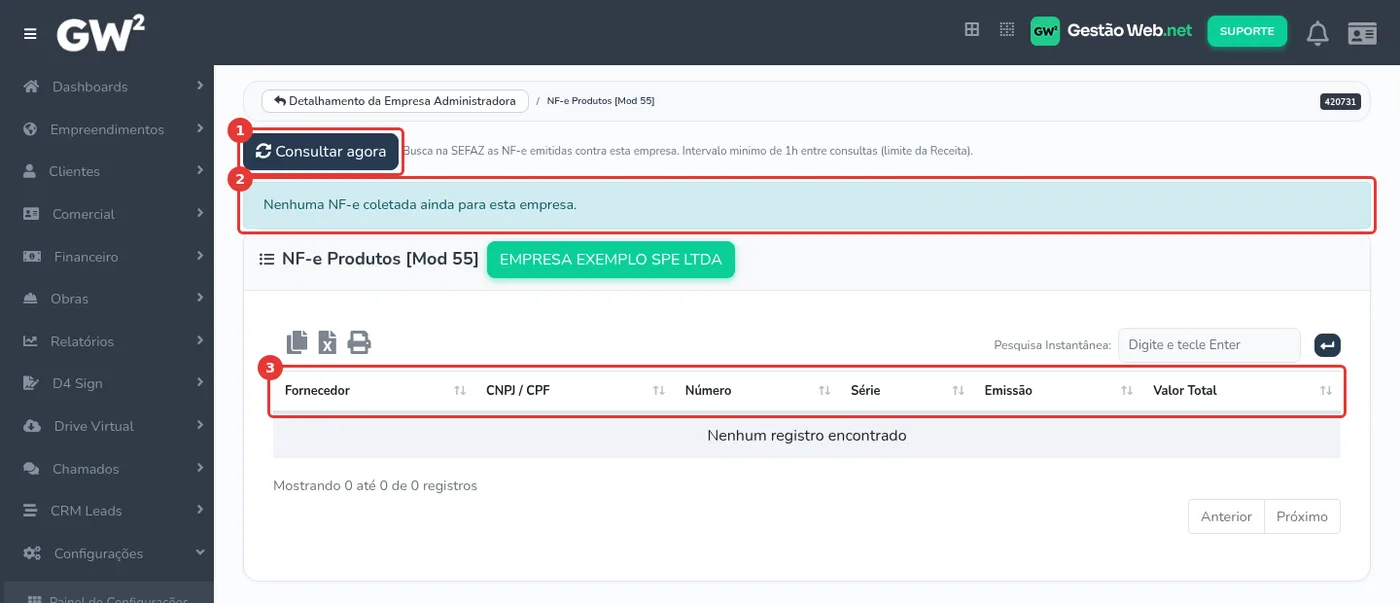Image resolution: width=1400 pixels, height=603 pixels.
Task: Click the CRM Leads list icon
Action: coord(31,510)
